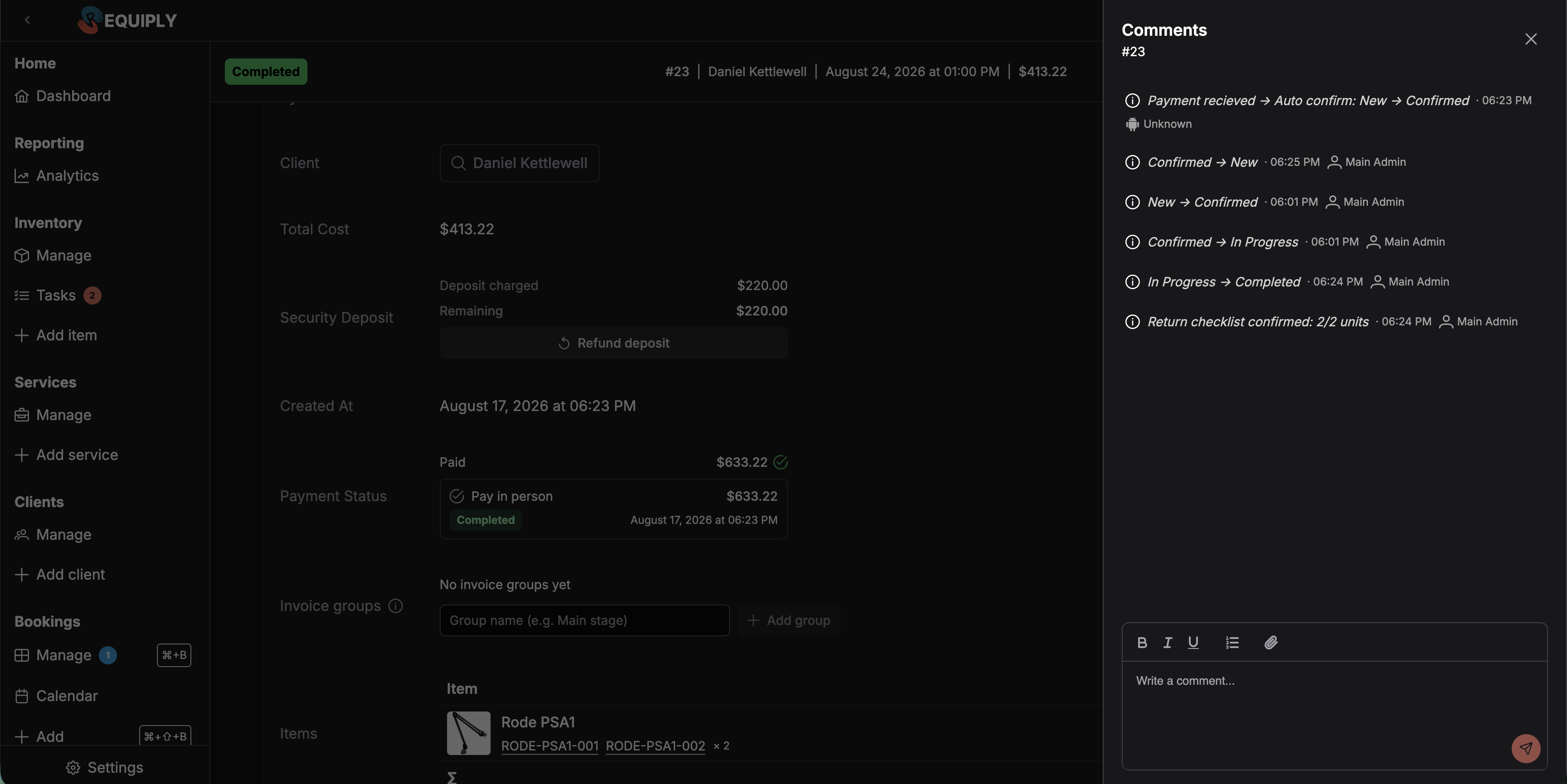Send comment with paper plane button
Viewport: 1567px width, 784px height.
tap(1526, 748)
